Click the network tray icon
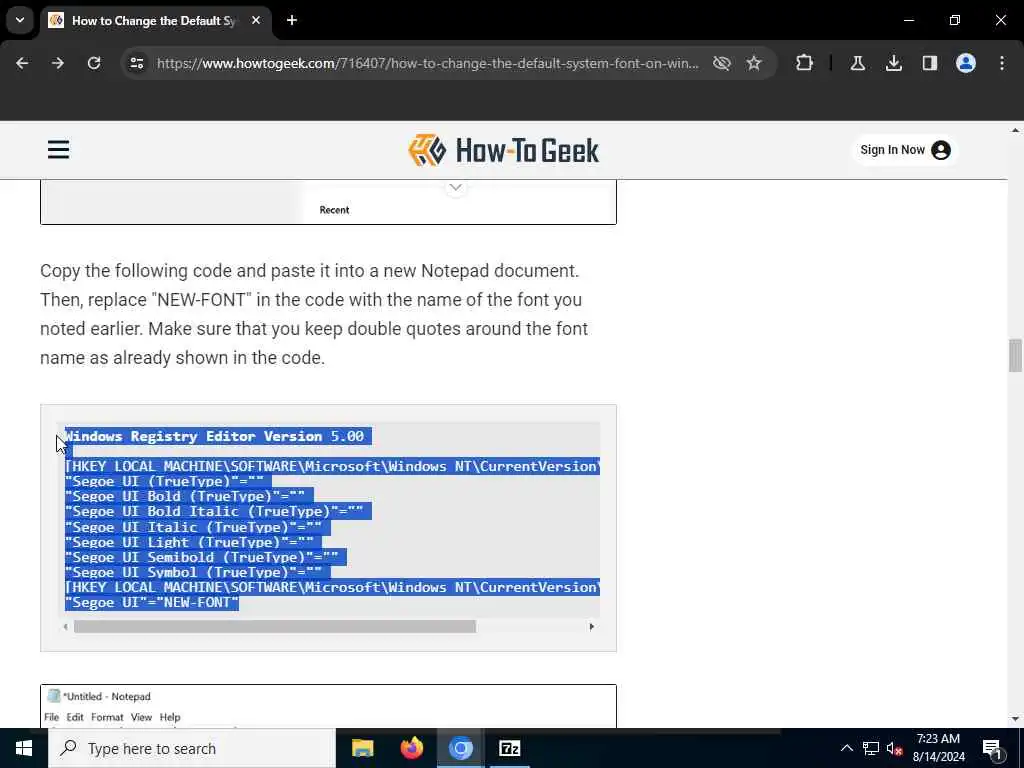 tap(871, 748)
